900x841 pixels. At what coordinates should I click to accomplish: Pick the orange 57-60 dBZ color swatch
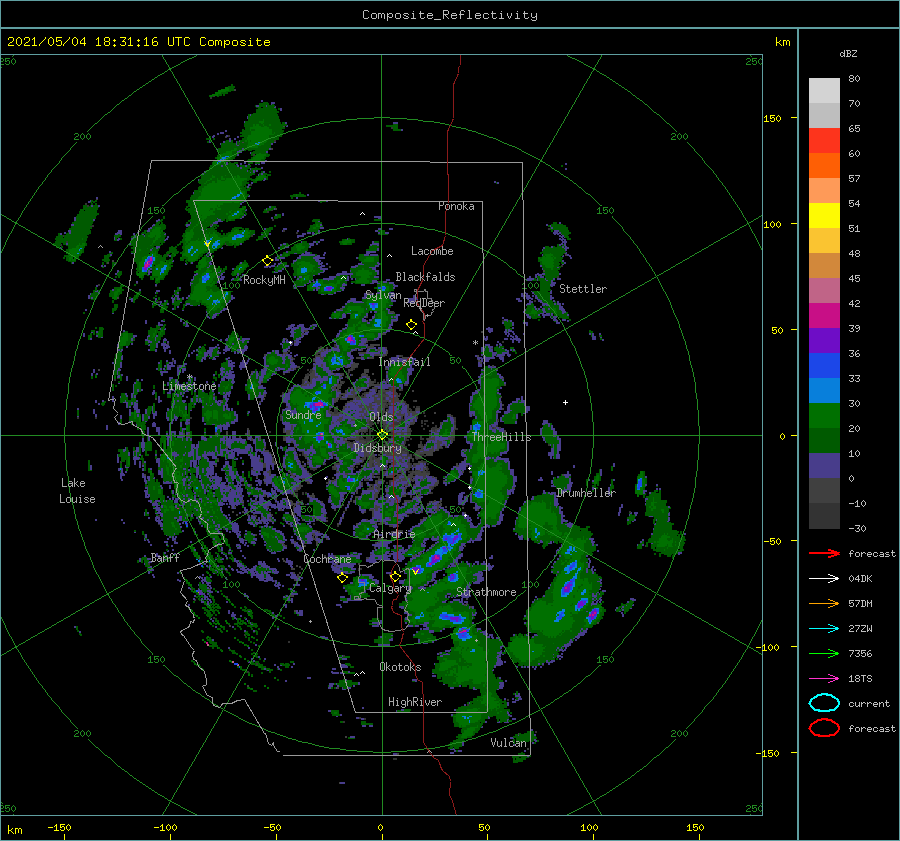click(824, 166)
